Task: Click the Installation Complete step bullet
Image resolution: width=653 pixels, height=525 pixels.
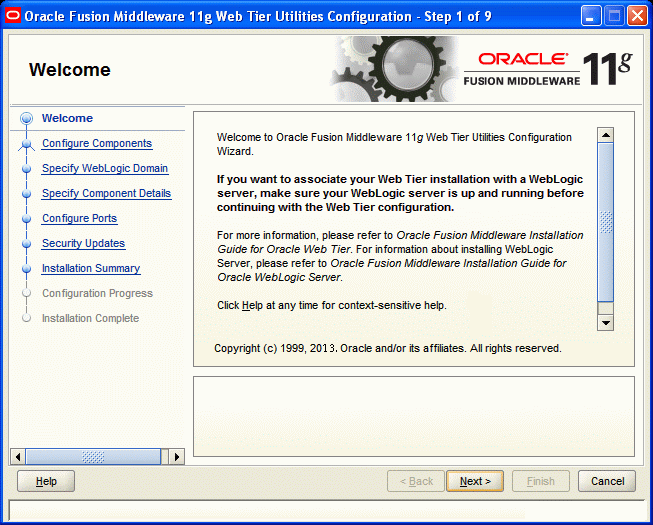Action: [x=26, y=318]
